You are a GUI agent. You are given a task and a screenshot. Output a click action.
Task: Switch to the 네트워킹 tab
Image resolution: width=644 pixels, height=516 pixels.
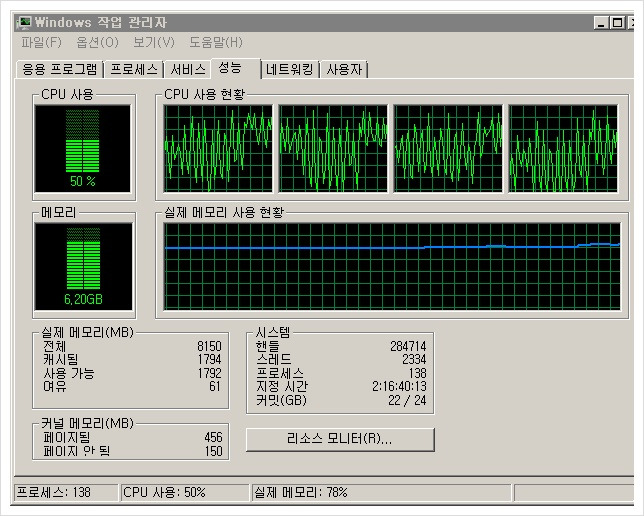pyautogui.click(x=290, y=69)
